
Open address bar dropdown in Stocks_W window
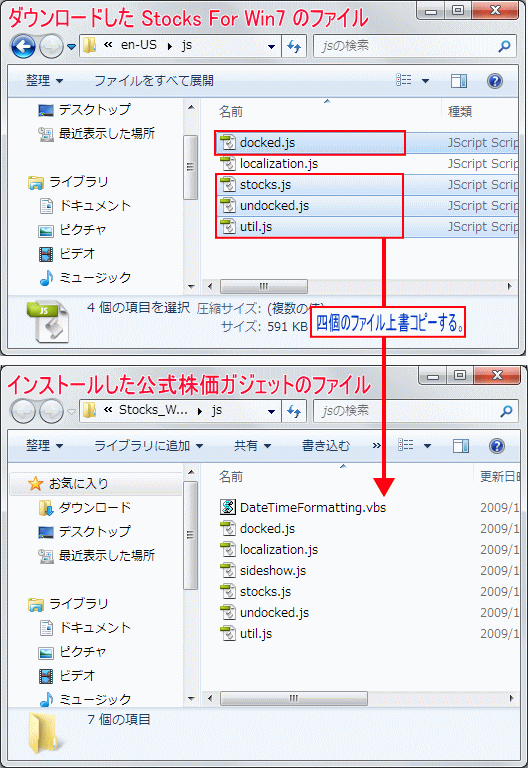271,411
